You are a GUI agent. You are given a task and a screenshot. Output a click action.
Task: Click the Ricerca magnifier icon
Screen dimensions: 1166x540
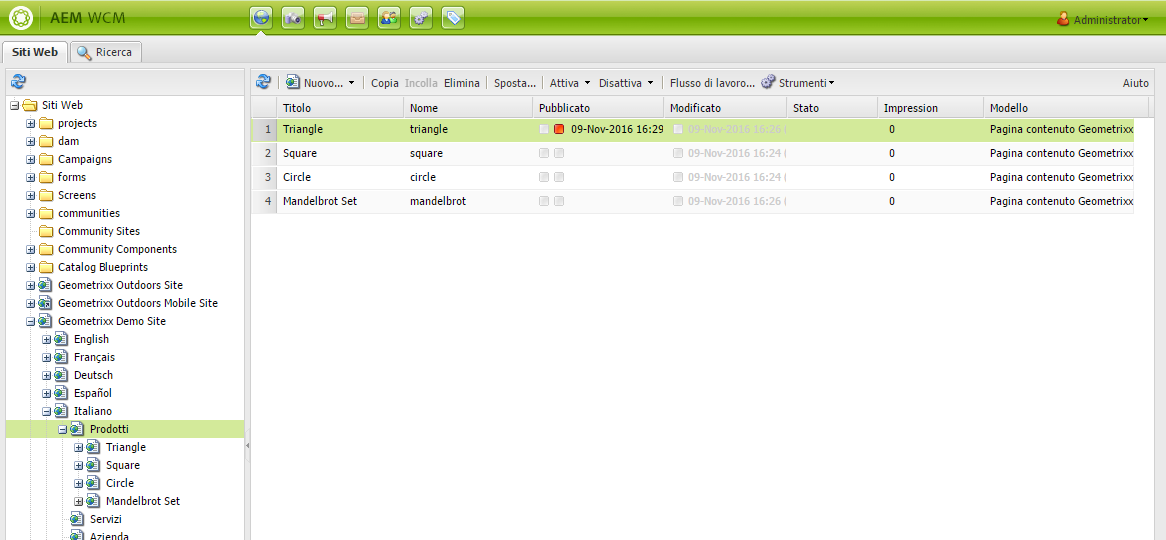(84, 53)
